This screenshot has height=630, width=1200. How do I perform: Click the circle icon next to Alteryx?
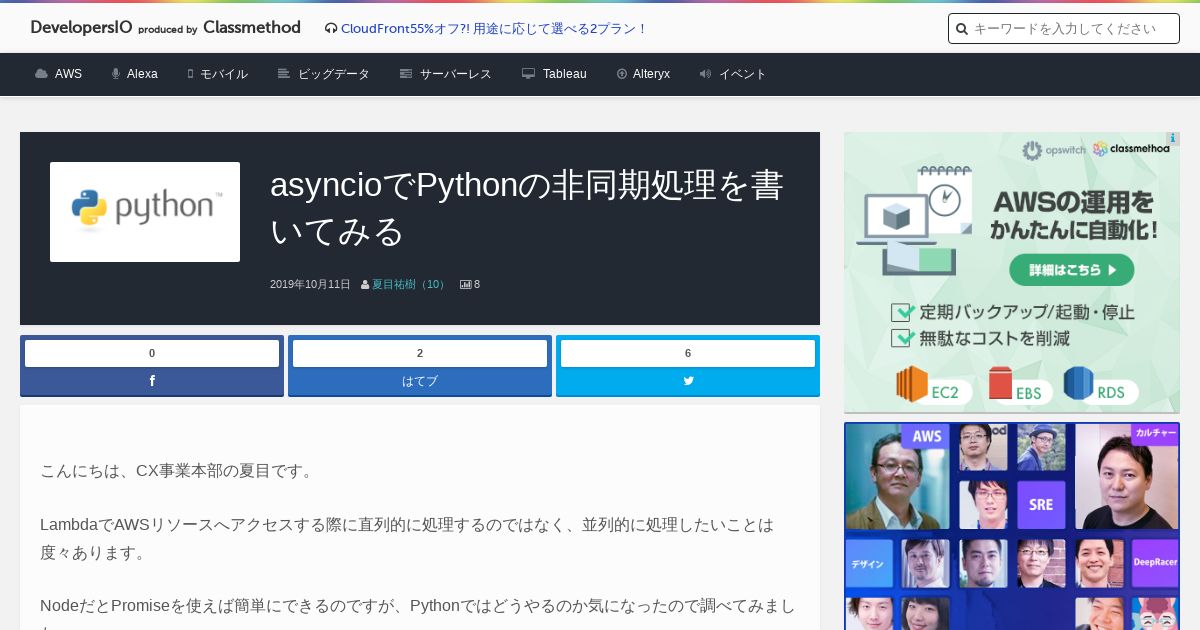622,74
